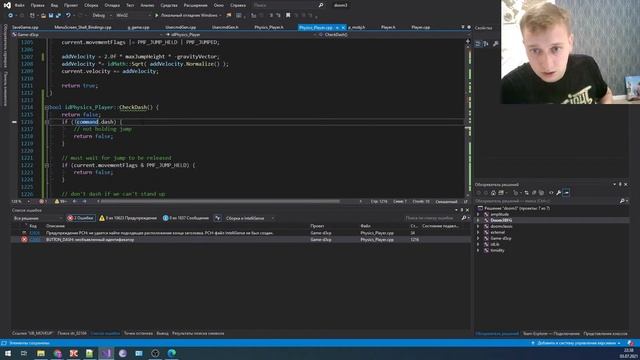This screenshot has height=360, width=640.
Task: Sort by the Файл column header
Action: tap(365, 226)
